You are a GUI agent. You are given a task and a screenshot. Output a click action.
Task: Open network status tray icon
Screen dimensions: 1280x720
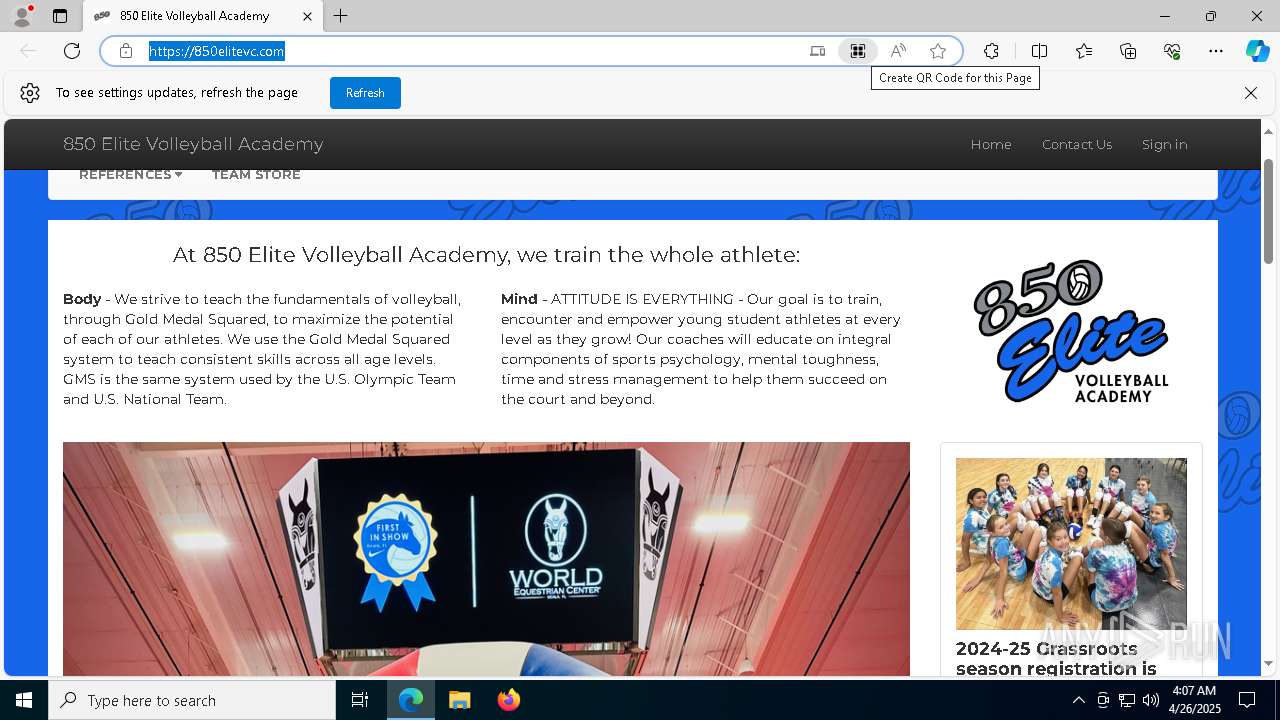1127,700
